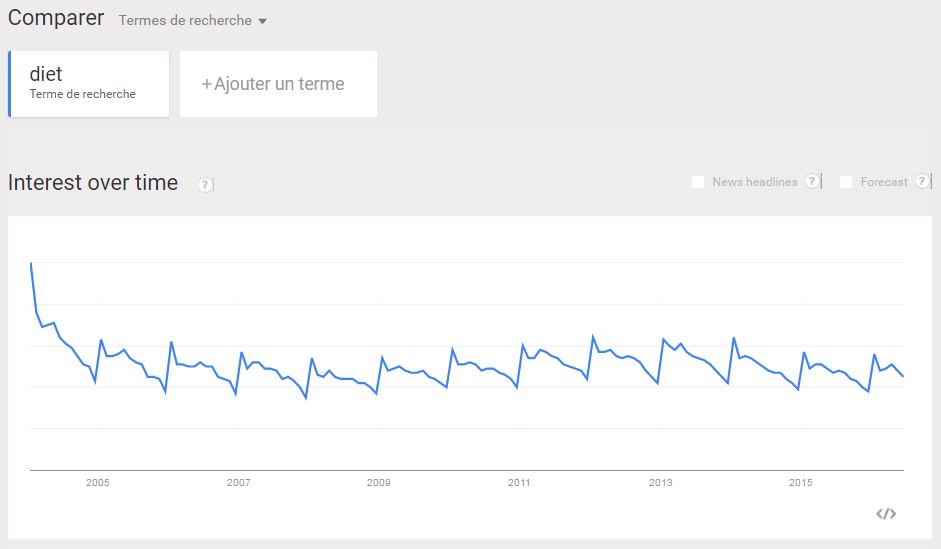941x549 pixels.
Task: Click the News headlines label text
Action: pyautogui.click(x=755, y=182)
